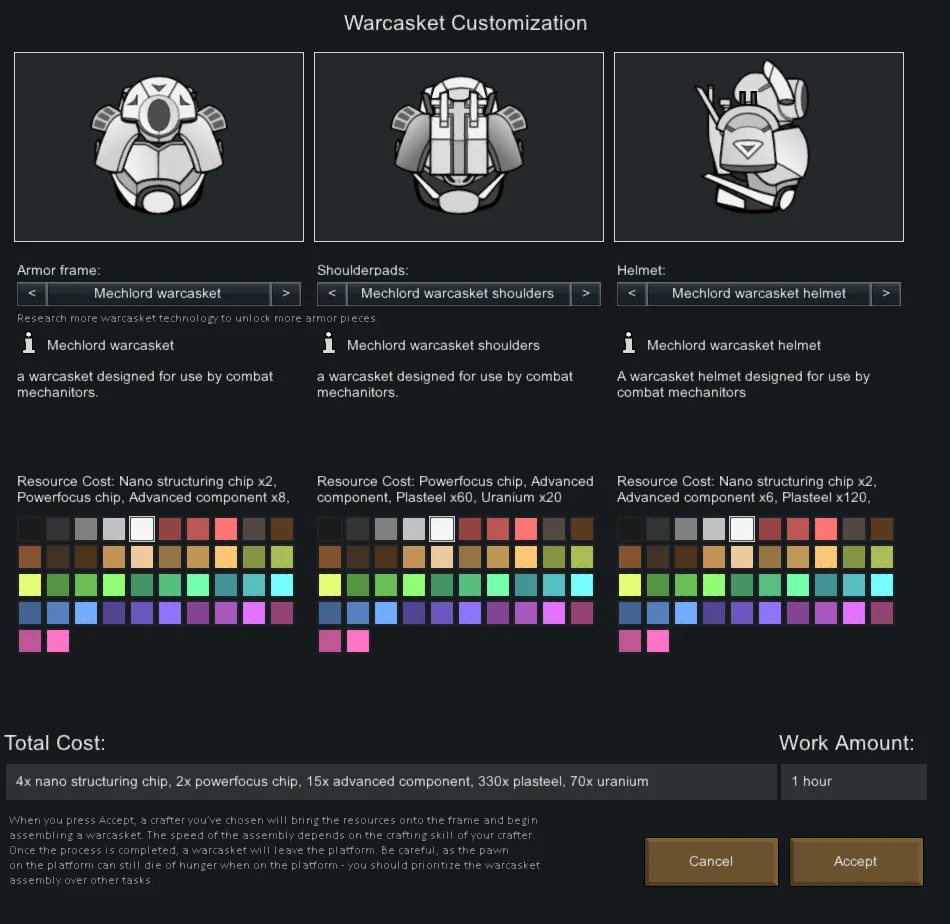The width and height of the screenshot is (950, 924).
Task: Advance to the next shoulderpads option
Action: point(586,294)
